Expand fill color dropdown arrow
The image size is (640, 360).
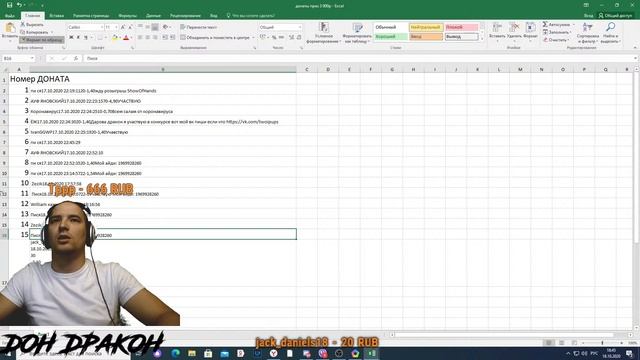[120, 38]
